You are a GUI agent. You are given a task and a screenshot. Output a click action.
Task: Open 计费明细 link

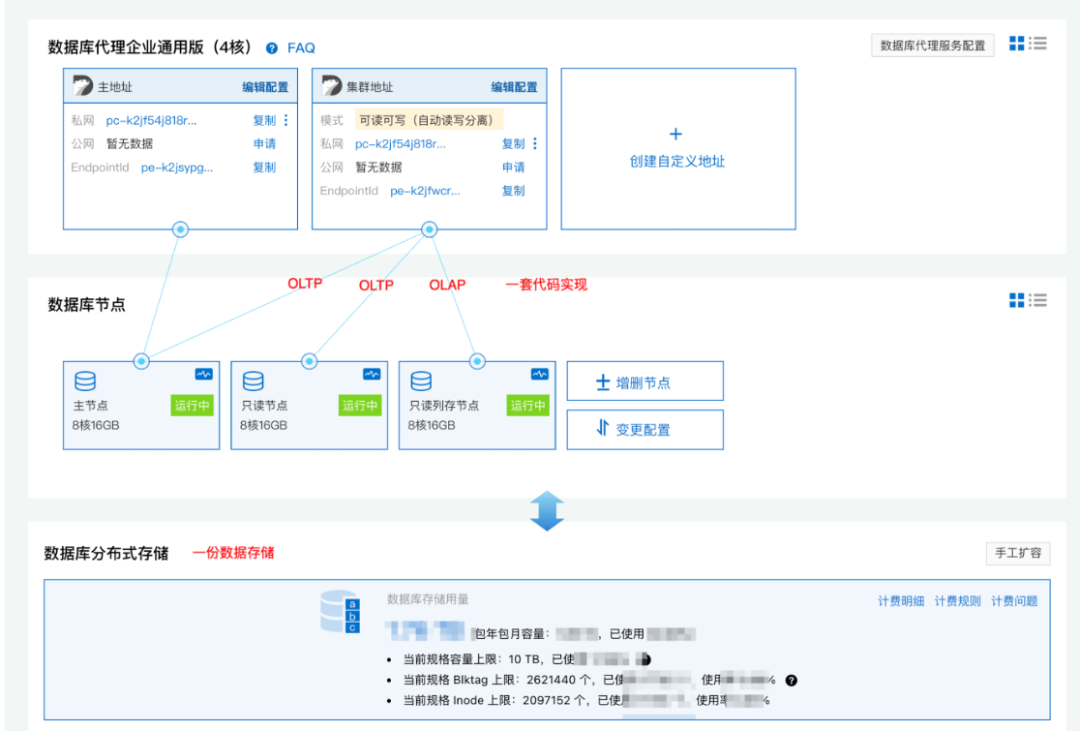coord(901,601)
